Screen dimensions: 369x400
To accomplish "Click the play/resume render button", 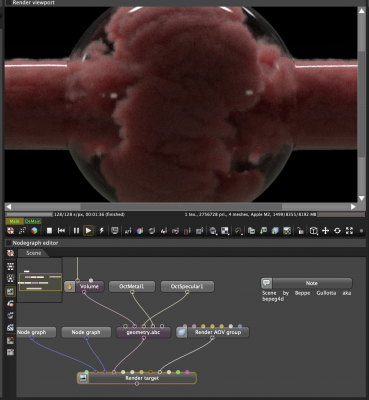I will [x=88, y=231].
